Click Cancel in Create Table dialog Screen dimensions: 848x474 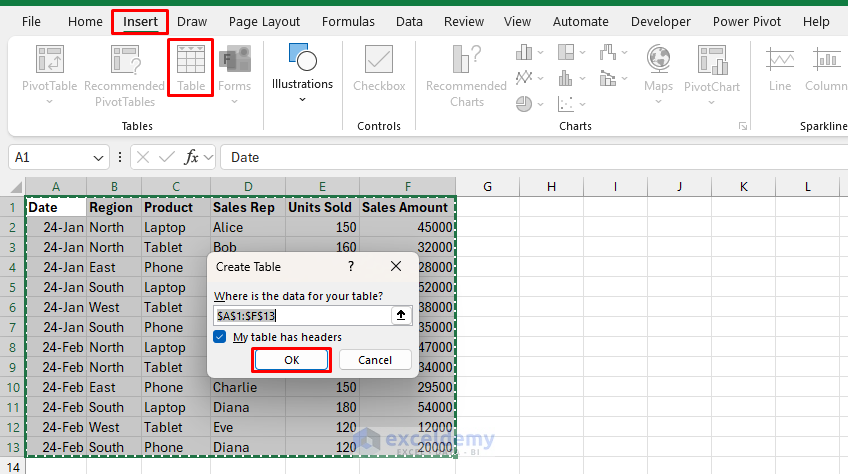click(375, 360)
